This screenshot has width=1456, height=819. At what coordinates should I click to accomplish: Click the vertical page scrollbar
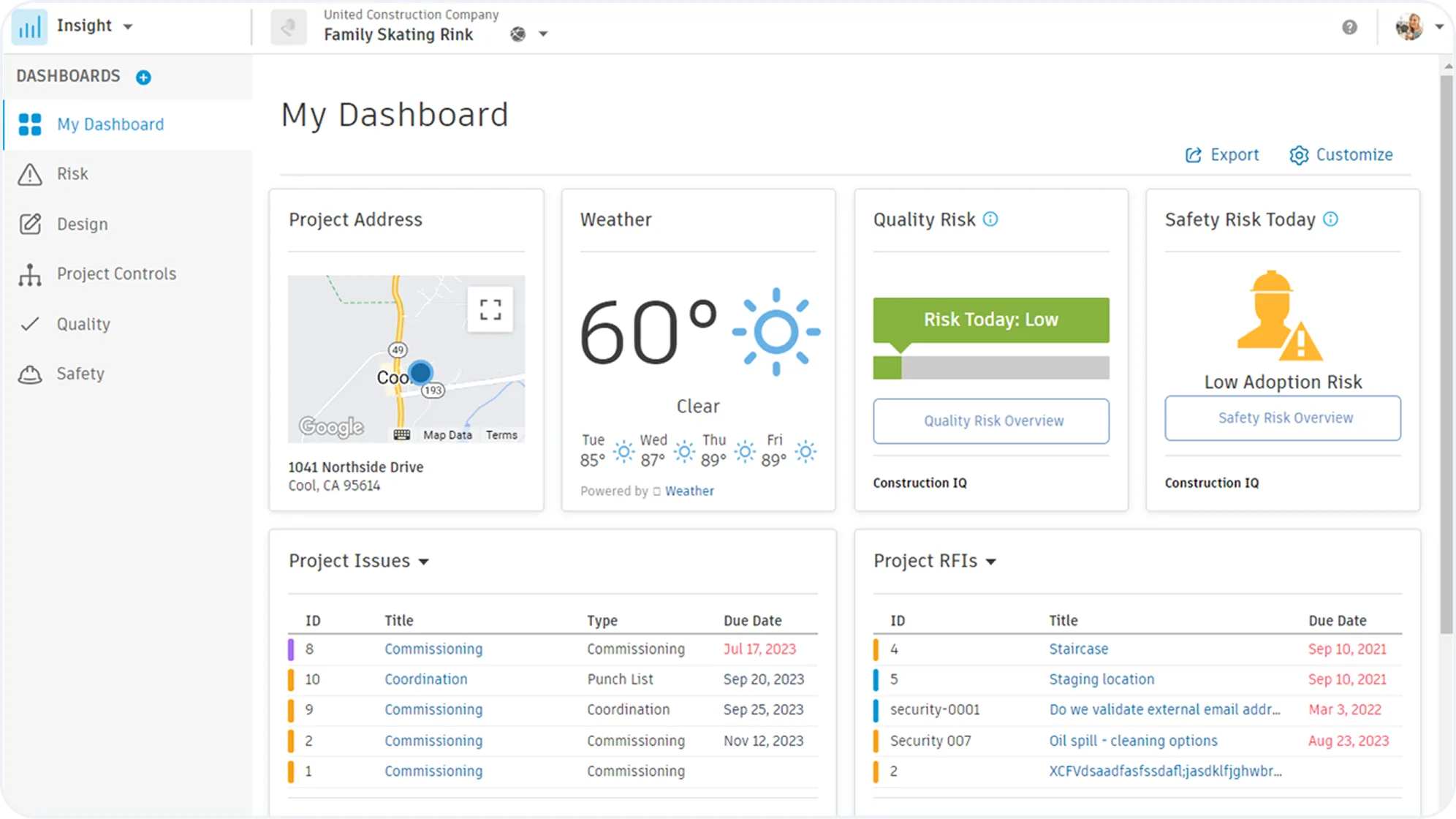[x=1446, y=354]
